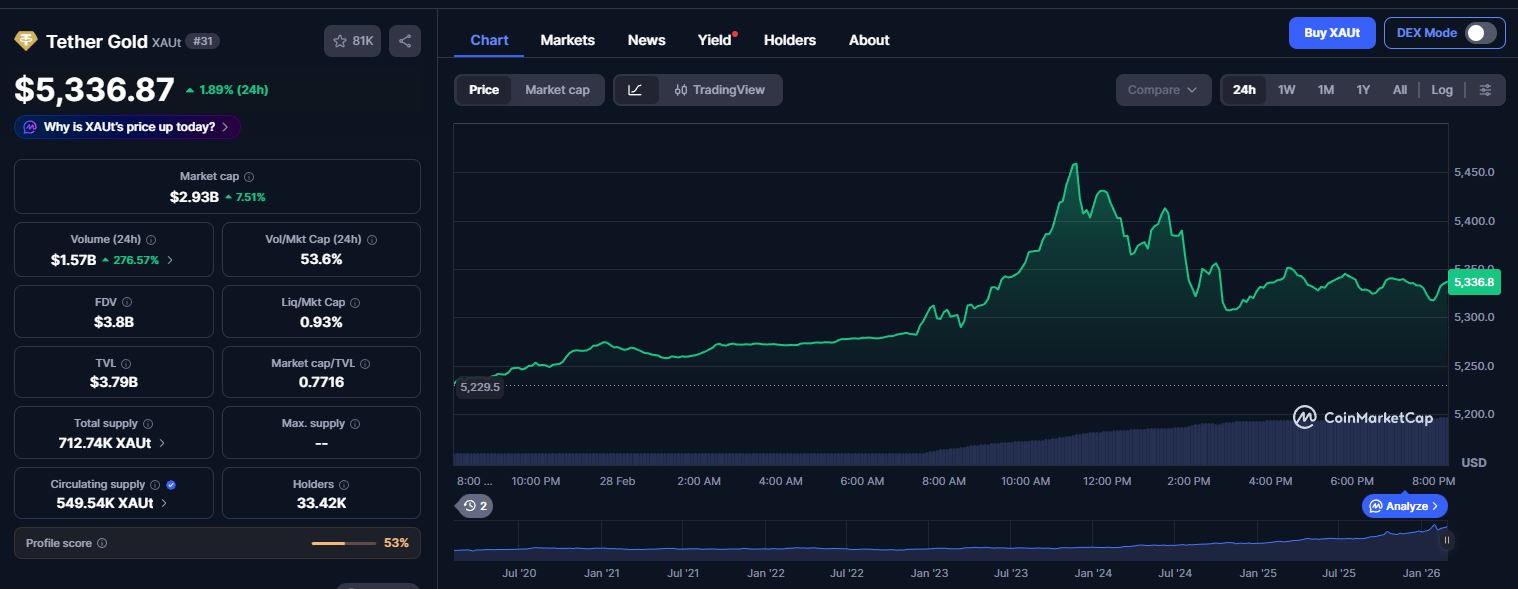Add XAUt to watchlist via 81K star
The width and height of the screenshot is (1518, 589).
(352, 41)
